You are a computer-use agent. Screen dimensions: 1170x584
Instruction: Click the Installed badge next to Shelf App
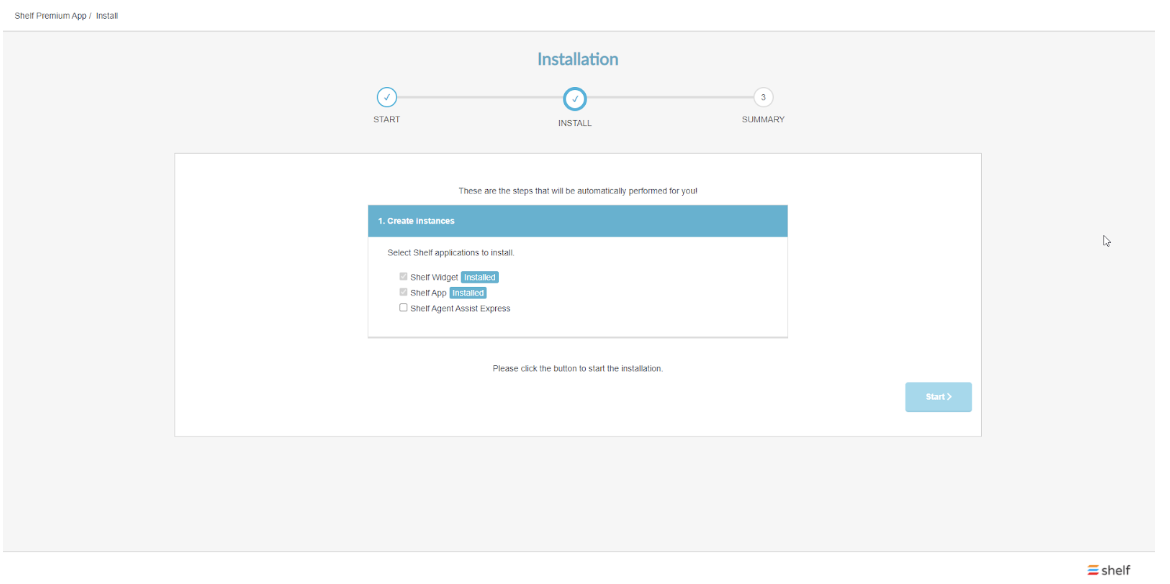pyautogui.click(x=468, y=293)
